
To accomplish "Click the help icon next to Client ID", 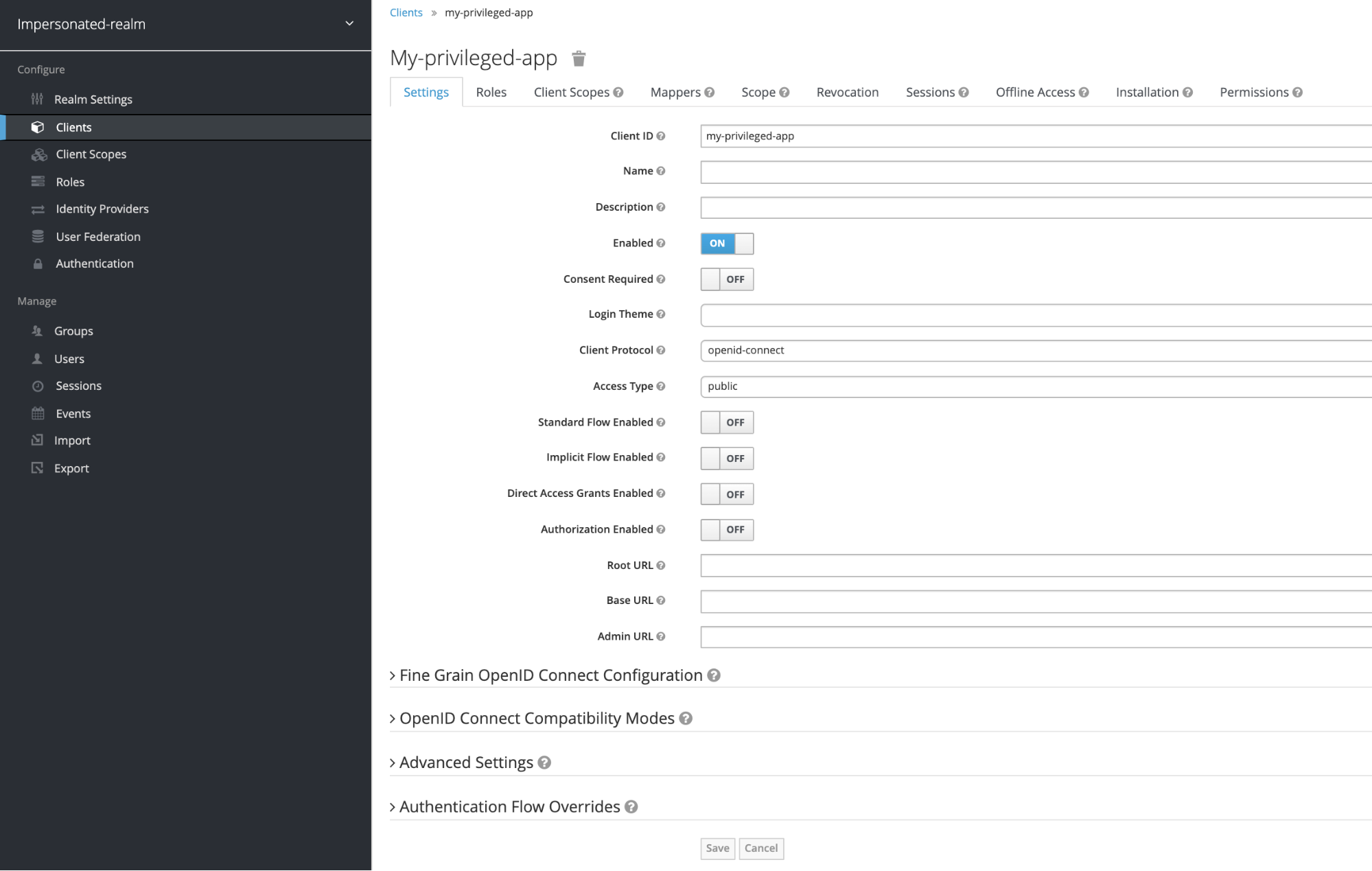I will click(660, 135).
